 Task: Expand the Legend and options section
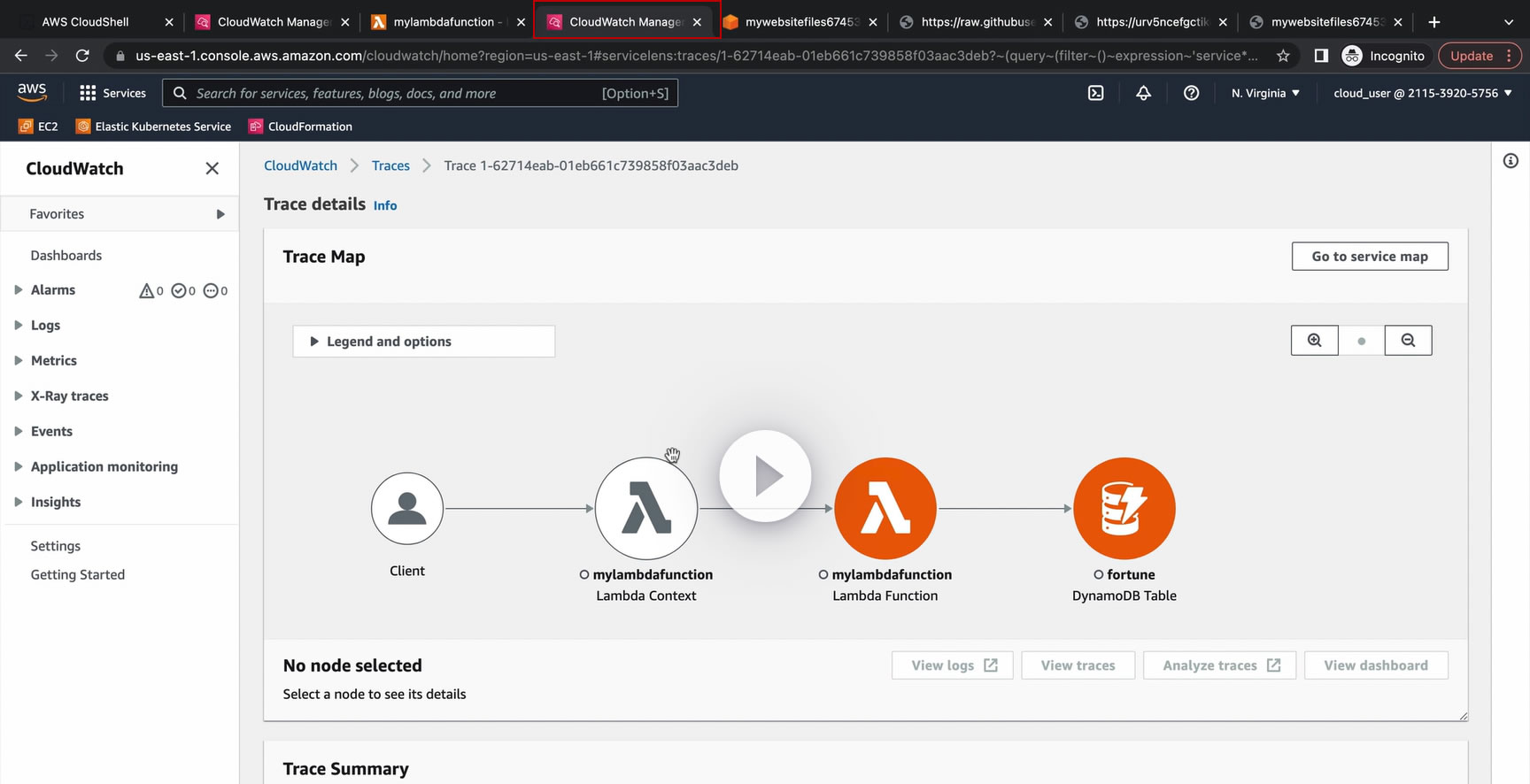(423, 342)
